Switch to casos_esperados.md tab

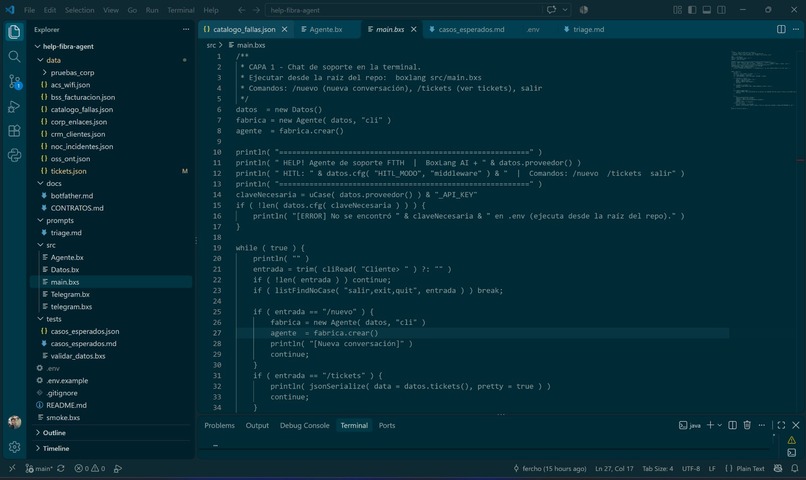(x=471, y=29)
